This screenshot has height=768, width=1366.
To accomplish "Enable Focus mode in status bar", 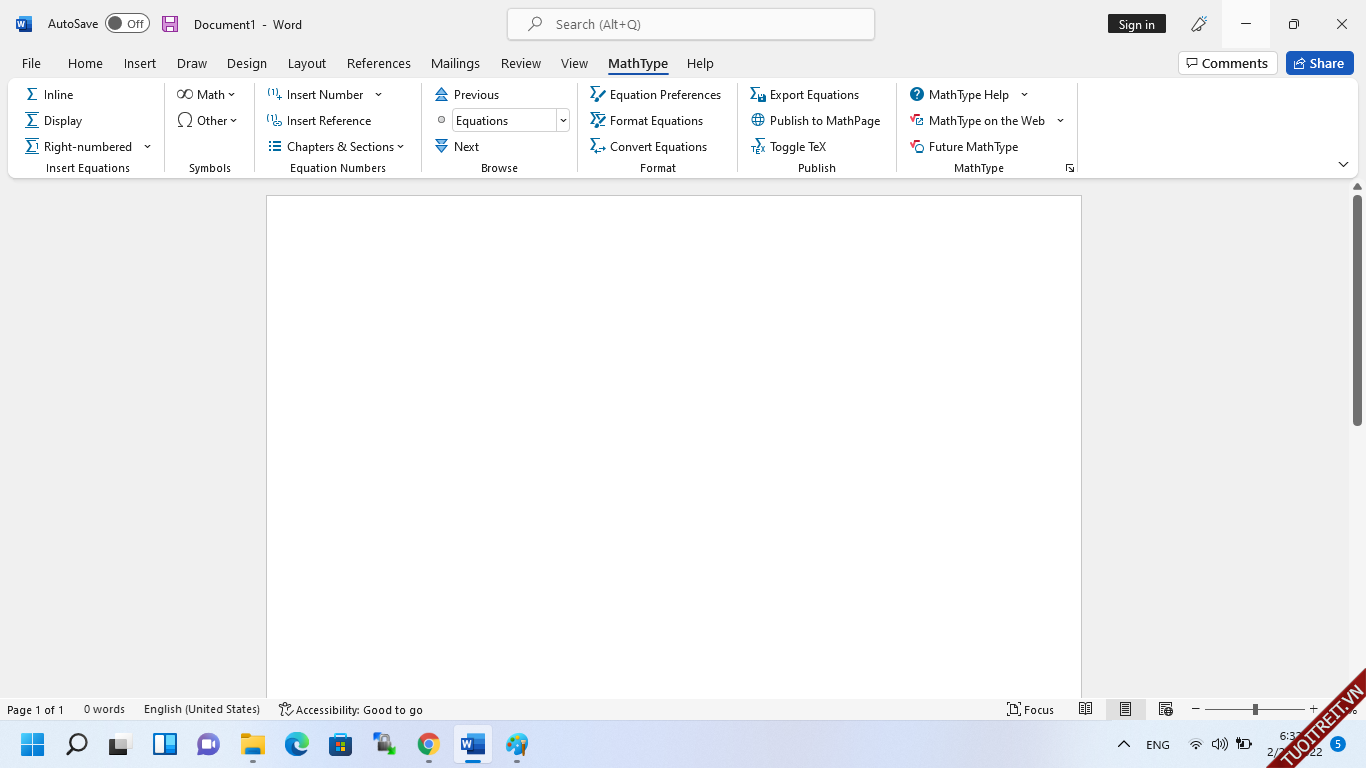I will pyautogui.click(x=1030, y=709).
